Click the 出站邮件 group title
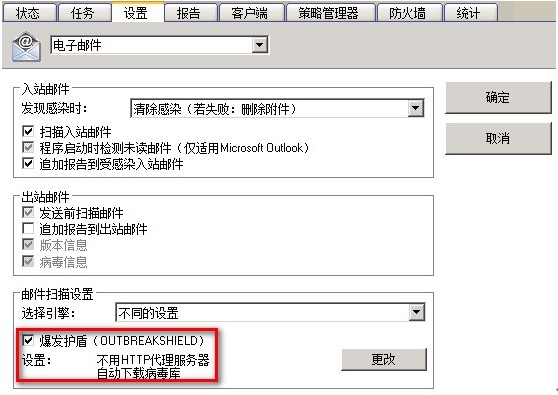The width and height of the screenshot is (558, 395). click(45, 197)
